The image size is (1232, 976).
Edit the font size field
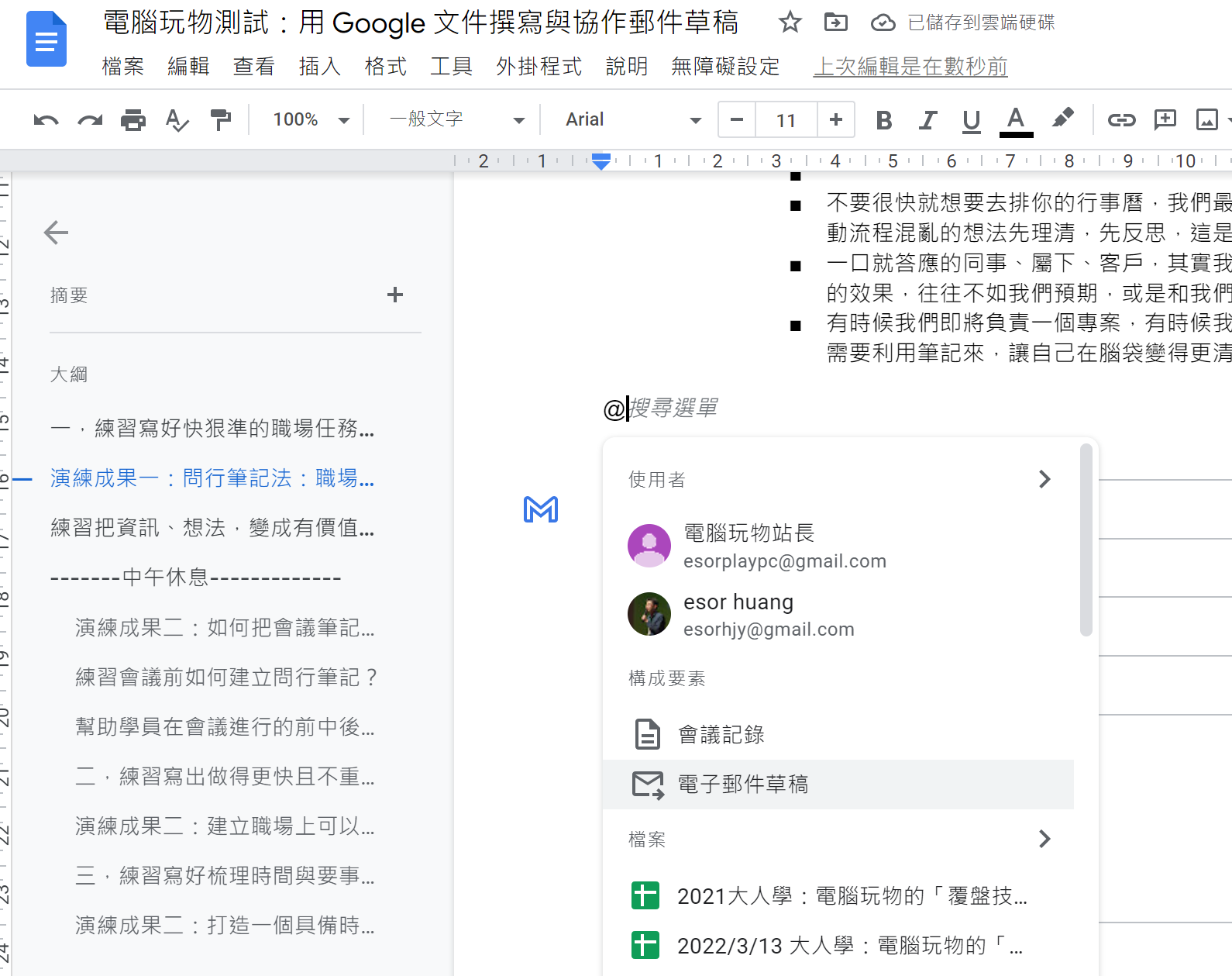pos(786,120)
